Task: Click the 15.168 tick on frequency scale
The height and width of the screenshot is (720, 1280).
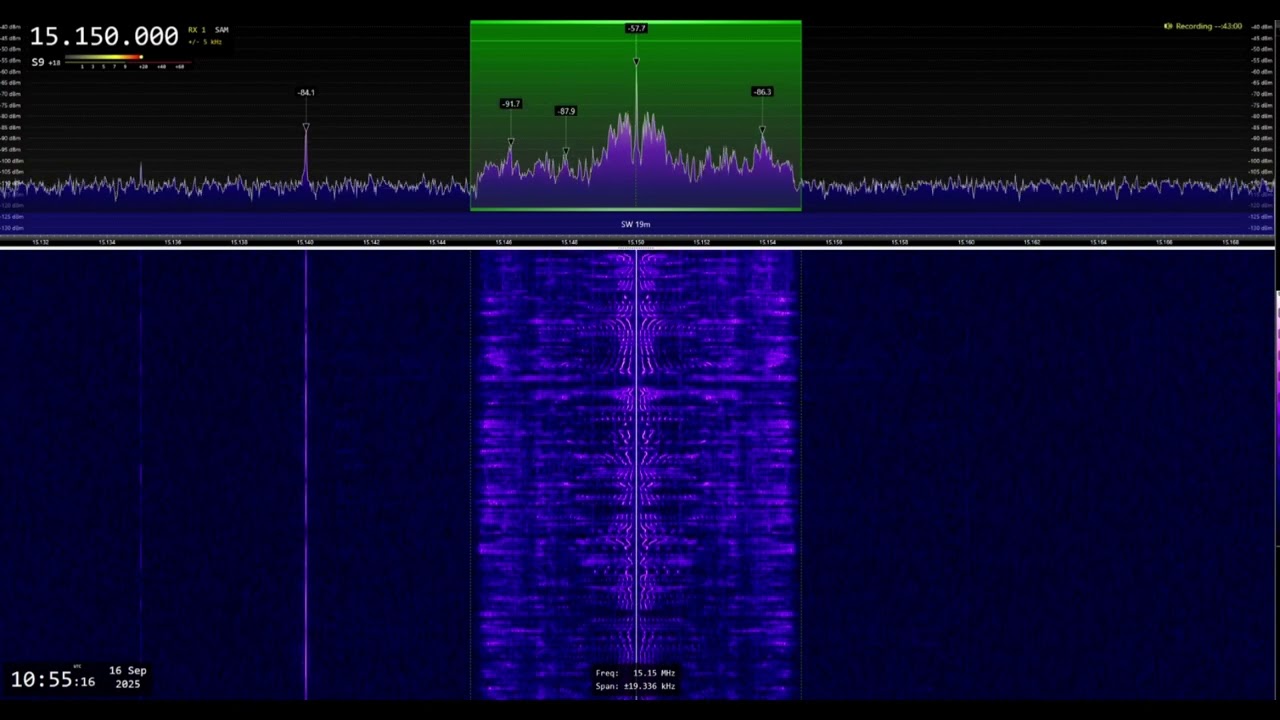Action: click(1230, 242)
